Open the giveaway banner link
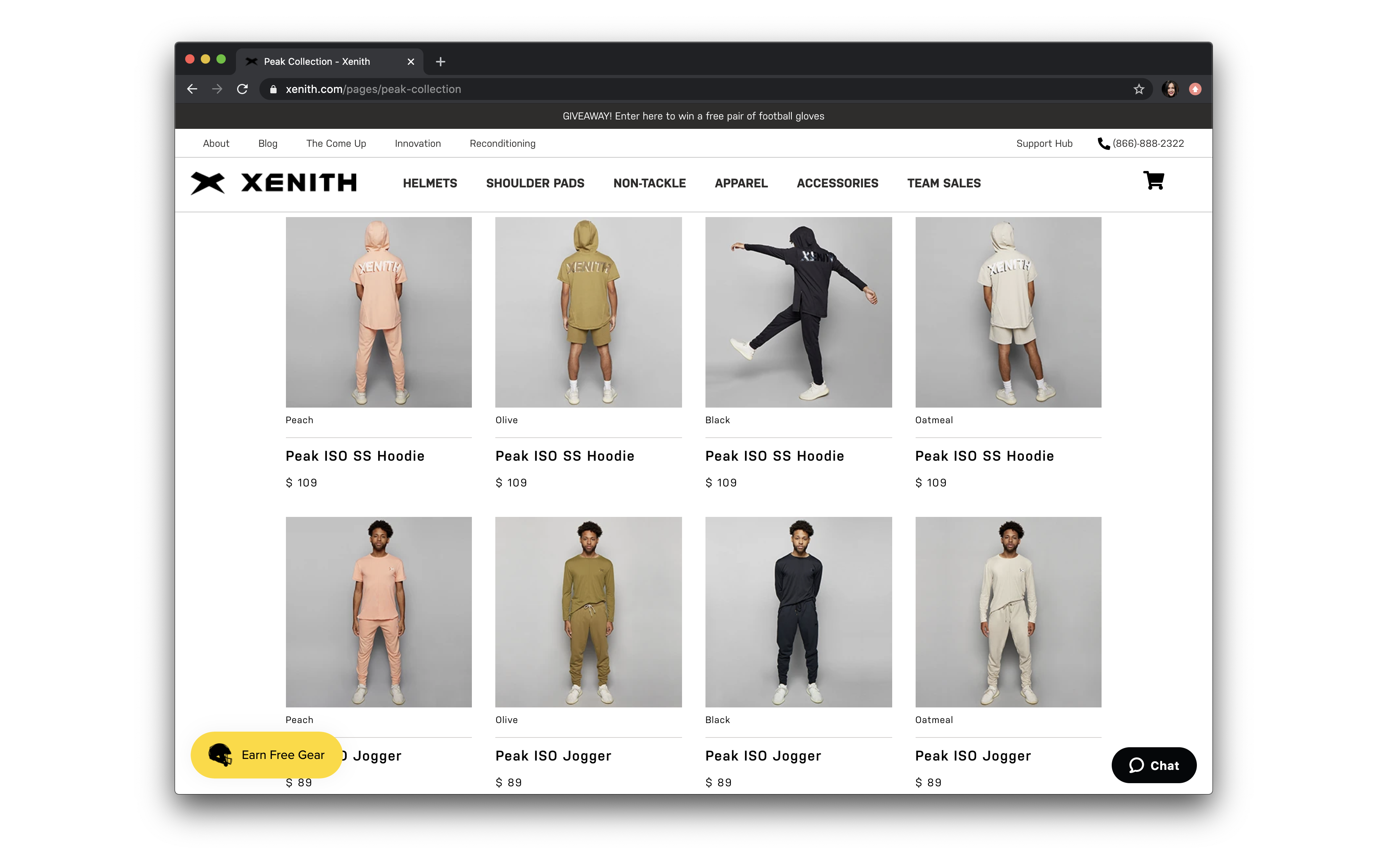This screenshot has height=855, width=1400. pyautogui.click(x=693, y=116)
